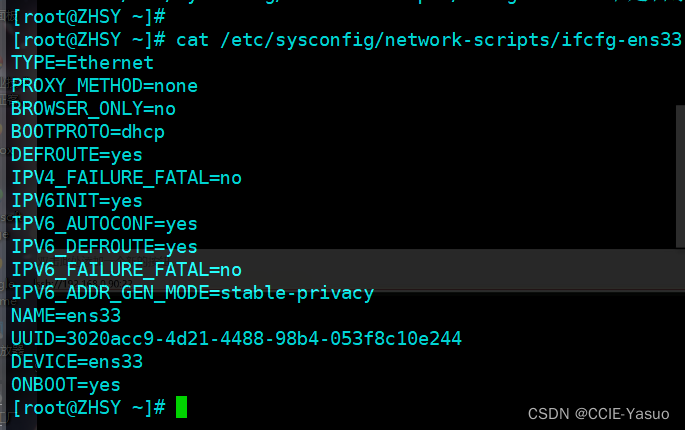Click the cat ifcfg-ens33 command line

click(347, 40)
